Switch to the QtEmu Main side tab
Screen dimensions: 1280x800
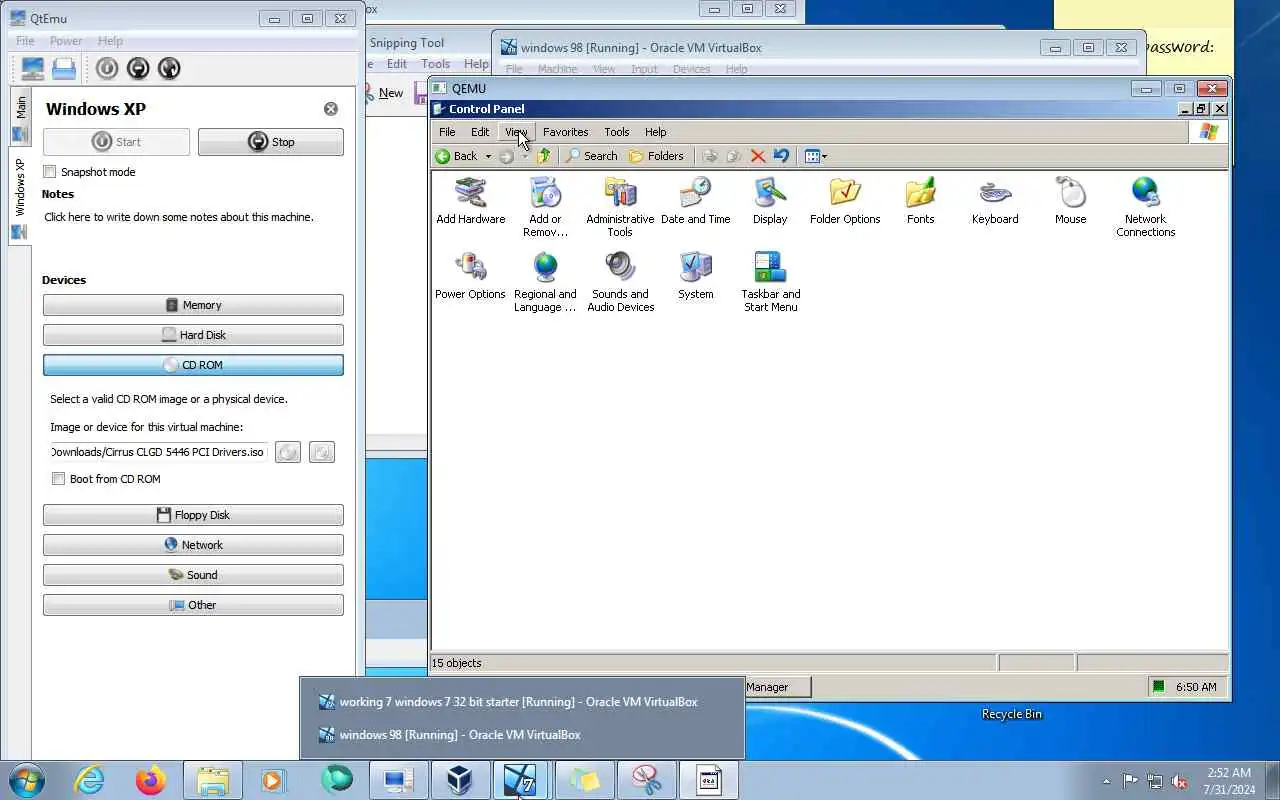pos(21,118)
